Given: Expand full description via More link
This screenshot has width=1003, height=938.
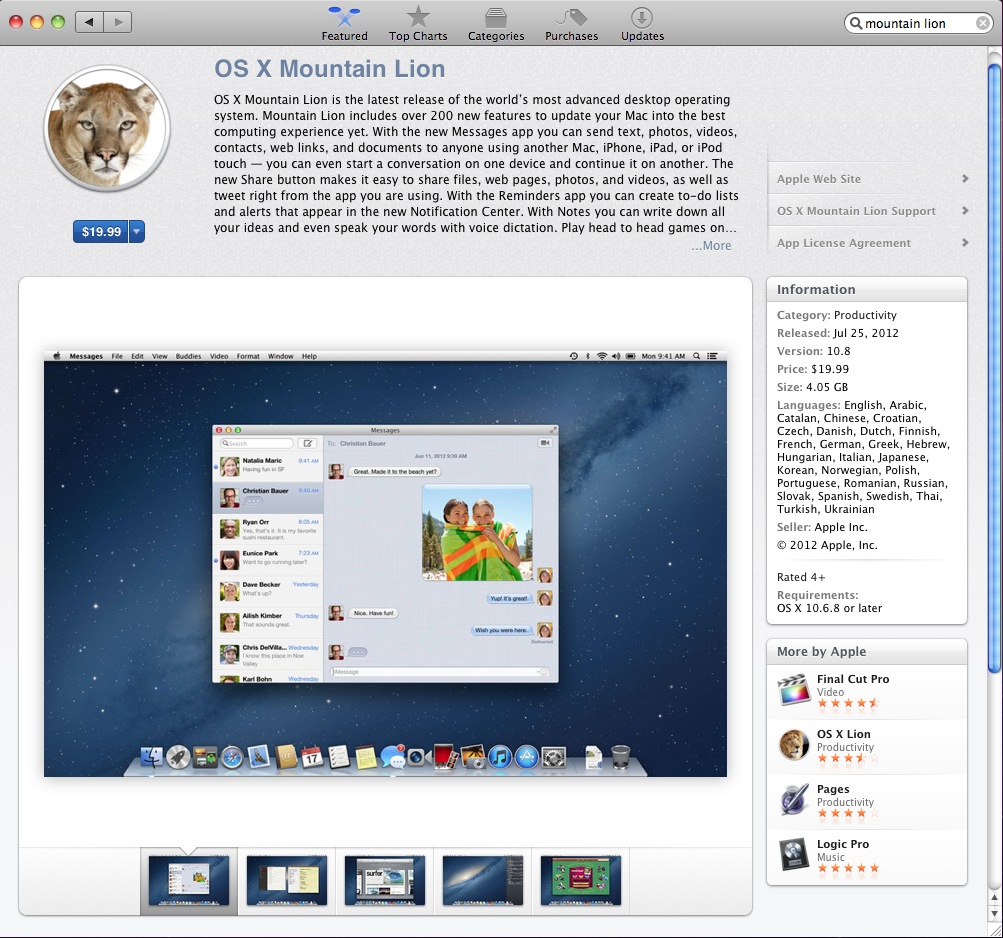Looking at the screenshot, I should [711, 246].
